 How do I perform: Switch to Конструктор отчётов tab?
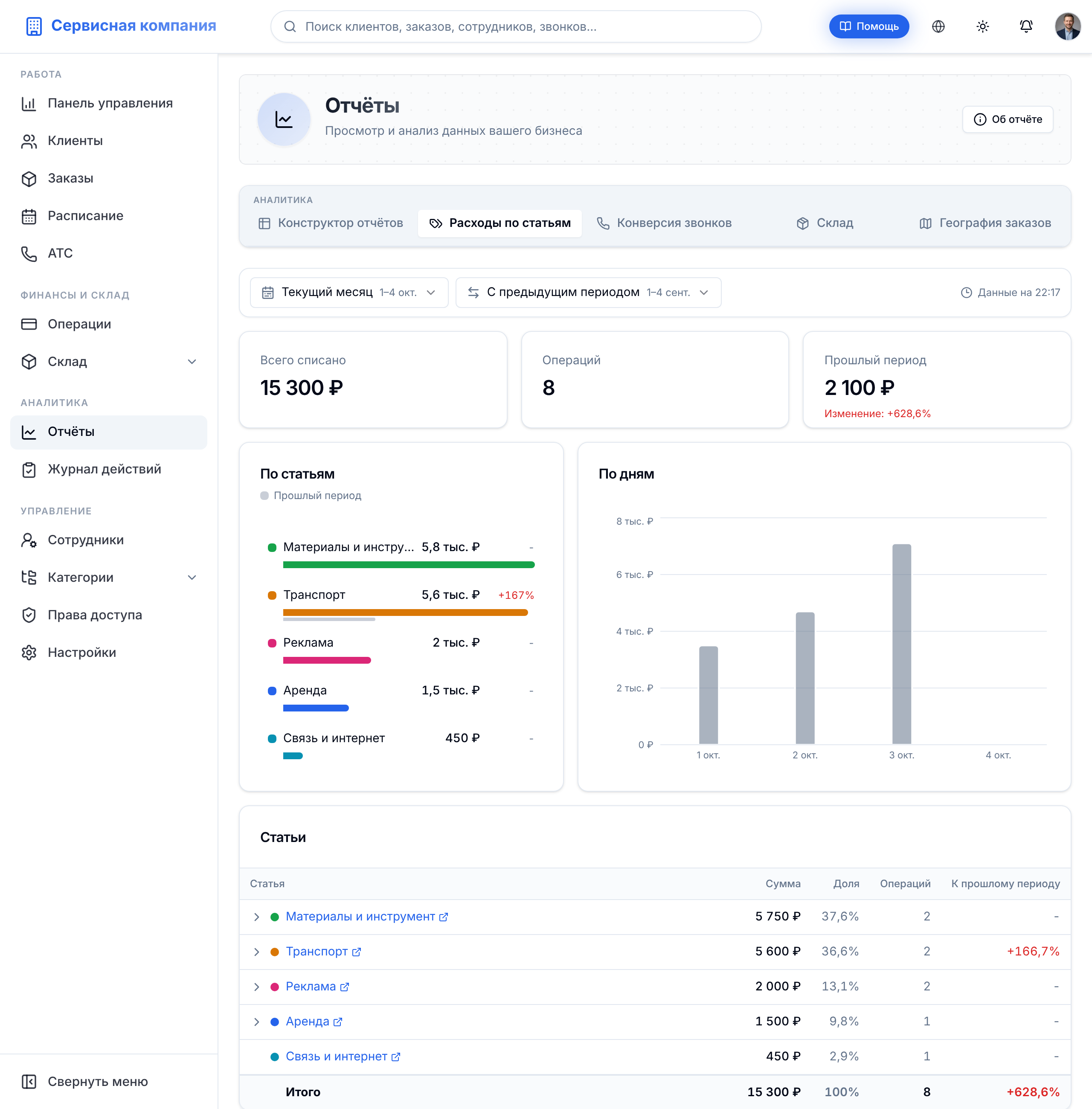pos(331,223)
